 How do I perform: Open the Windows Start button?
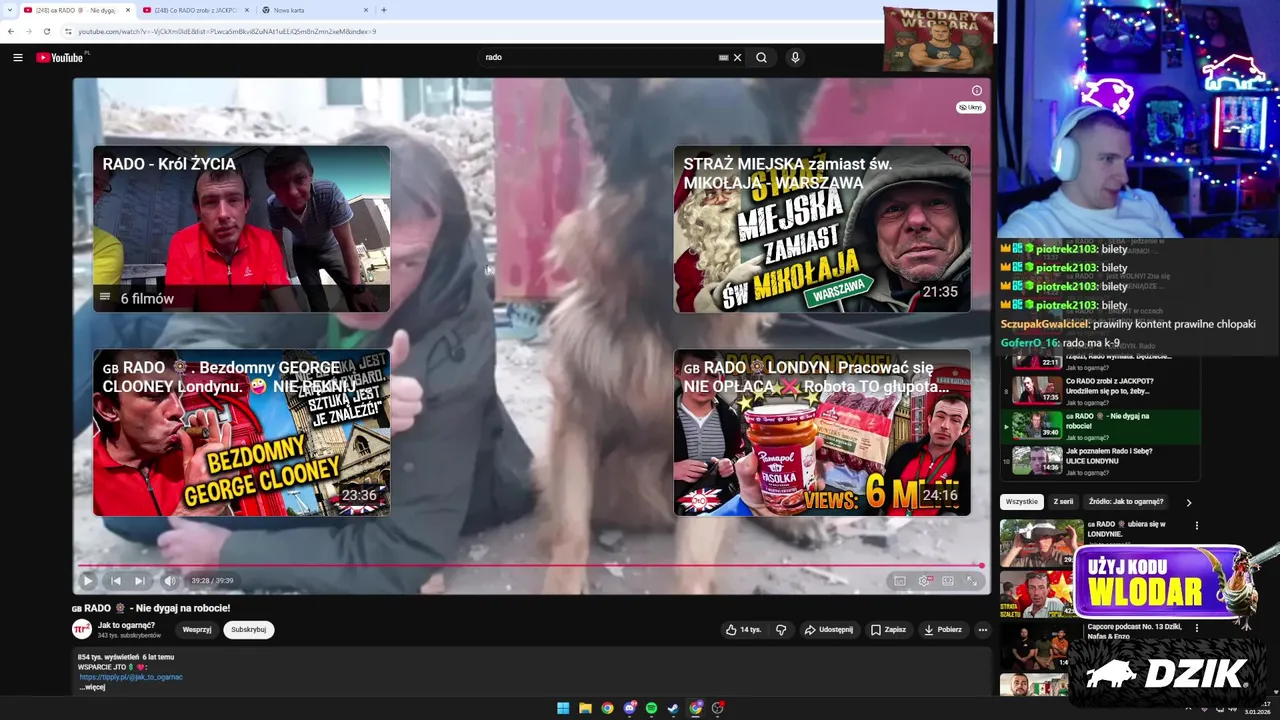(x=563, y=708)
